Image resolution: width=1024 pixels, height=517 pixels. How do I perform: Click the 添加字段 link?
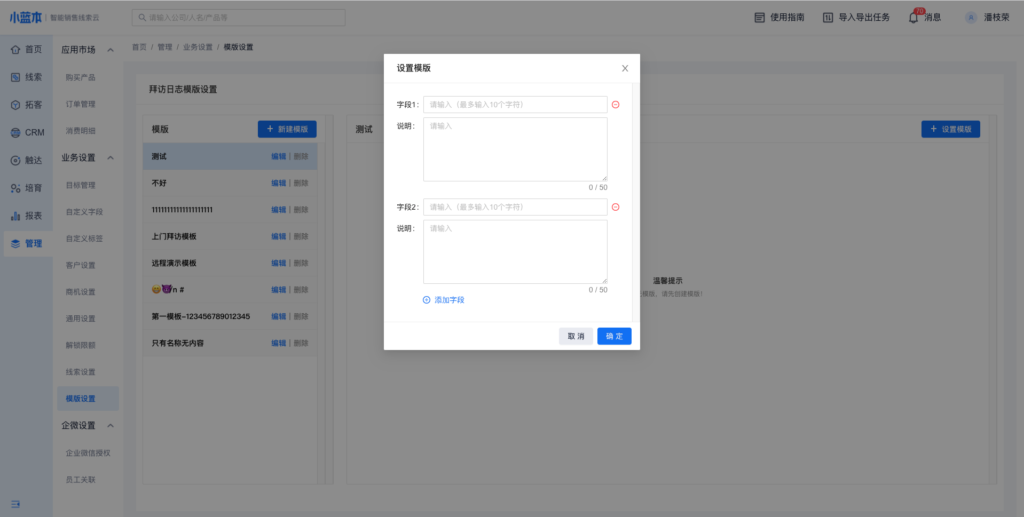[x=443, y=300]
